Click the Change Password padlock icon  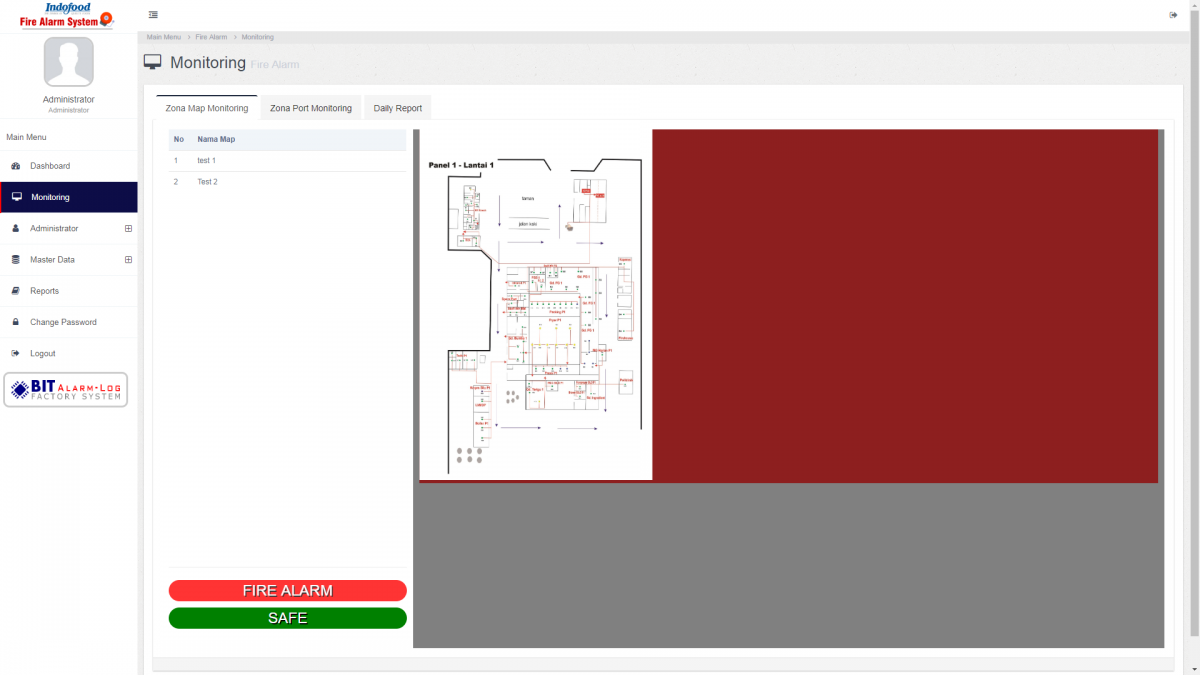coord(16,322)
